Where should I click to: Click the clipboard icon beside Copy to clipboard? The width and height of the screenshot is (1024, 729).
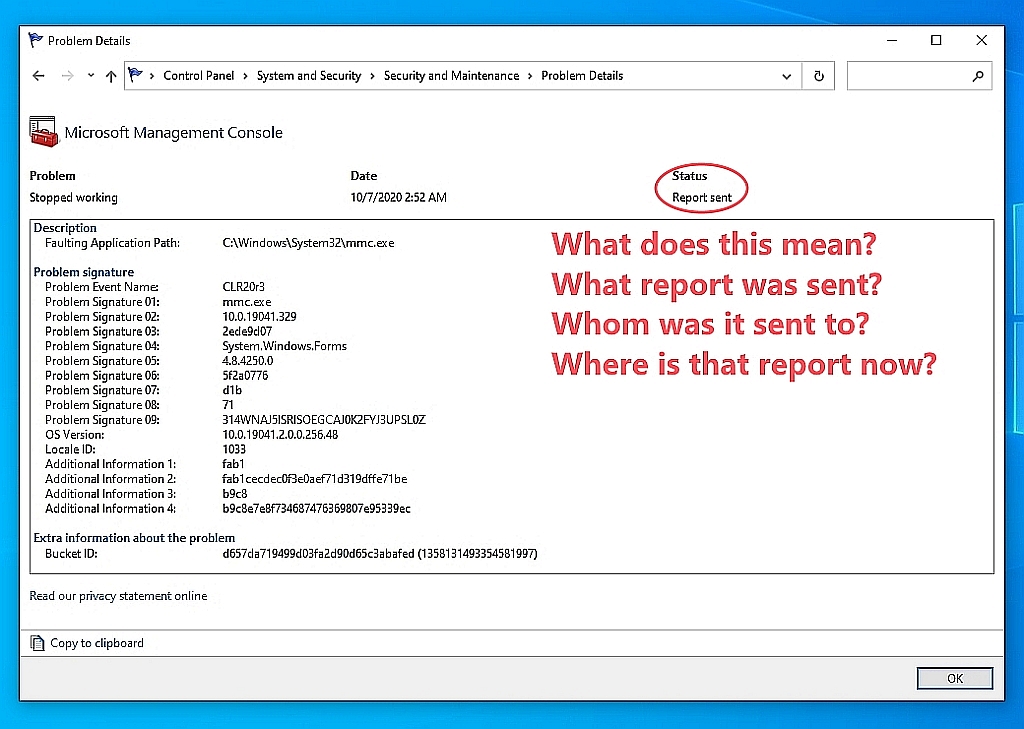coord(37,643)
